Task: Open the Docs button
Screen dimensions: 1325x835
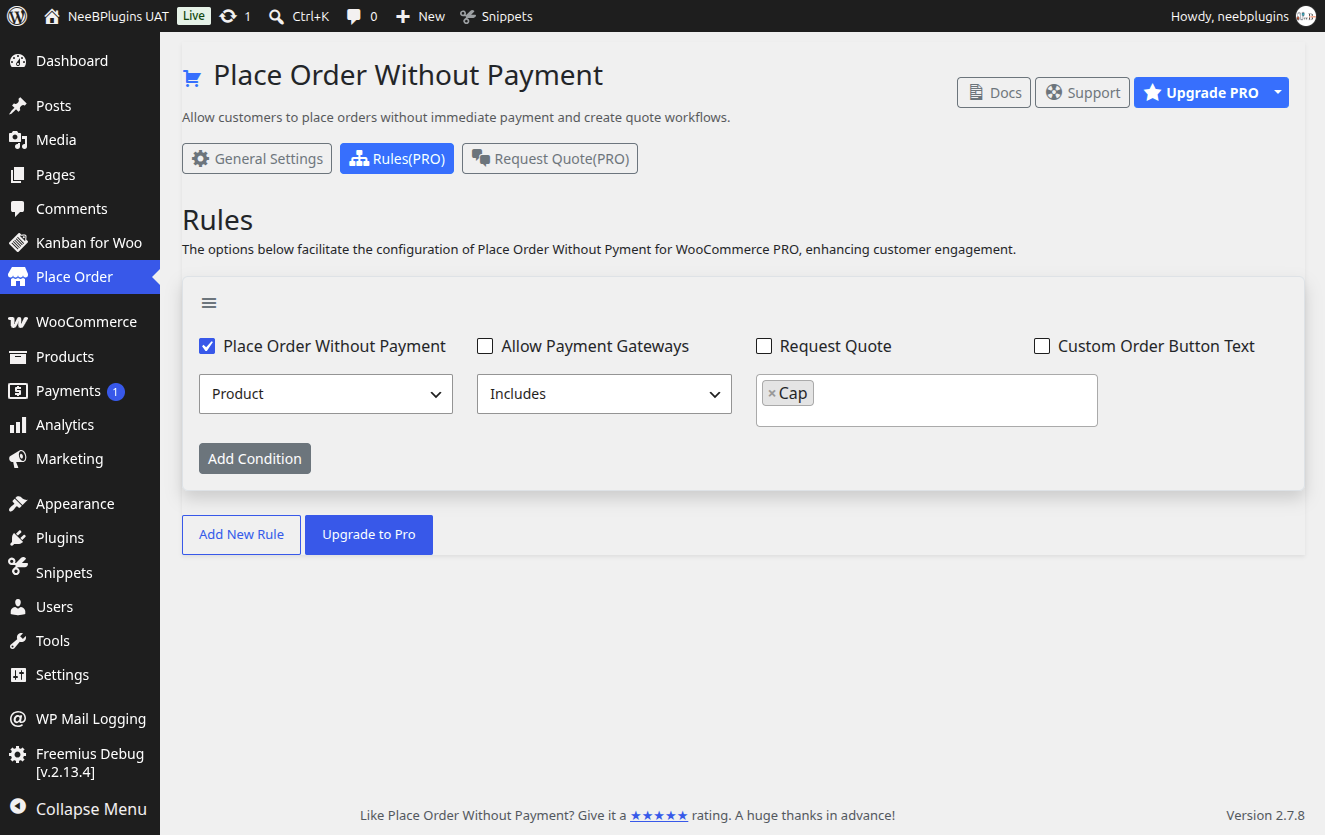Action: pyautogui.click(x=994, y=92)
